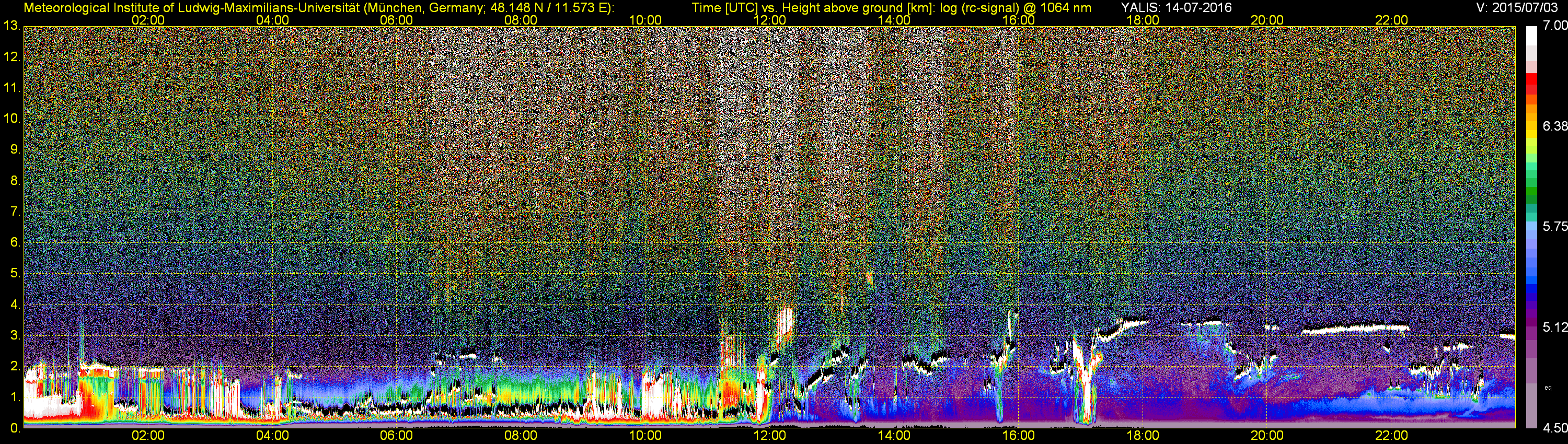Pick the white top segment of the color bar

[1531, 37]
